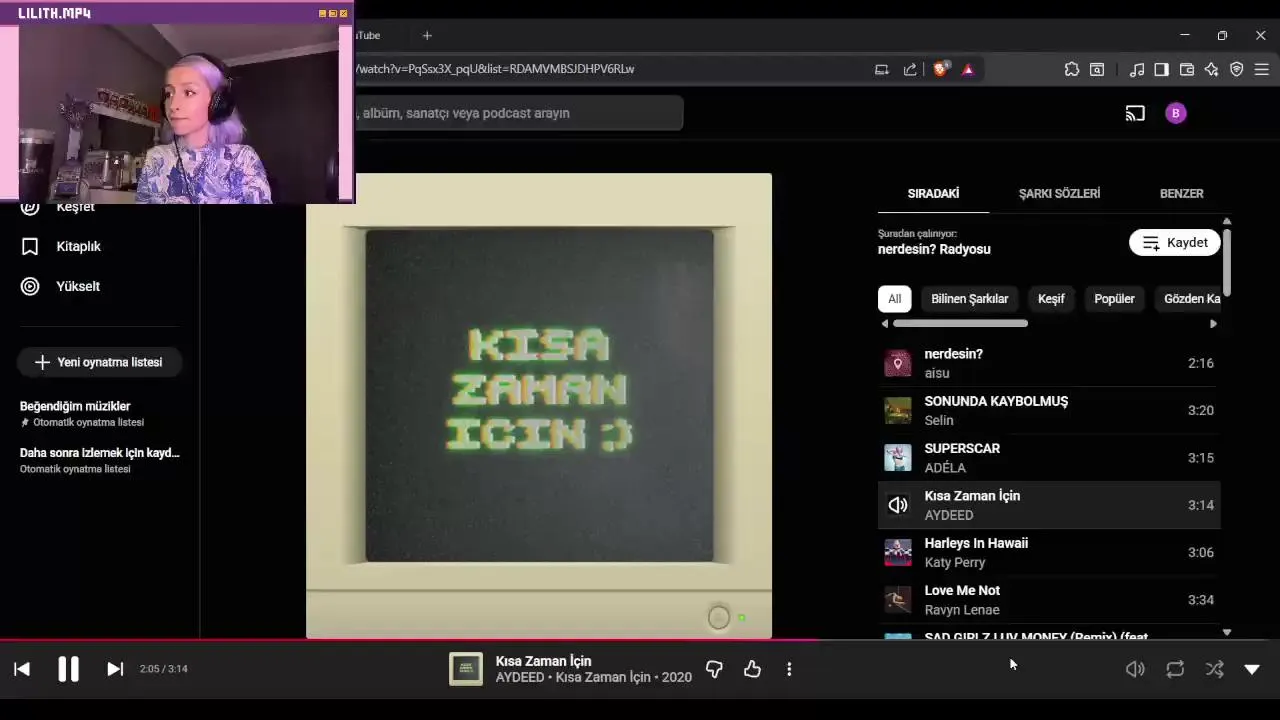Click speaker icon on playing queue item
Viewport: 1280px width, 720px height.
coord(898,505)
